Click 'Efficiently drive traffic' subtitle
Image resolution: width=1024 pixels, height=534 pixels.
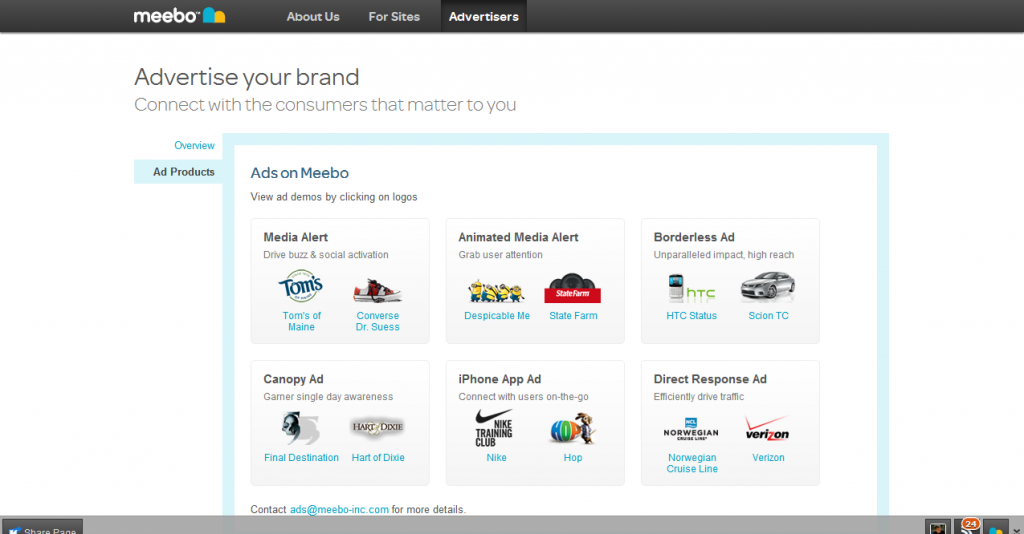[x=698, y=396]
